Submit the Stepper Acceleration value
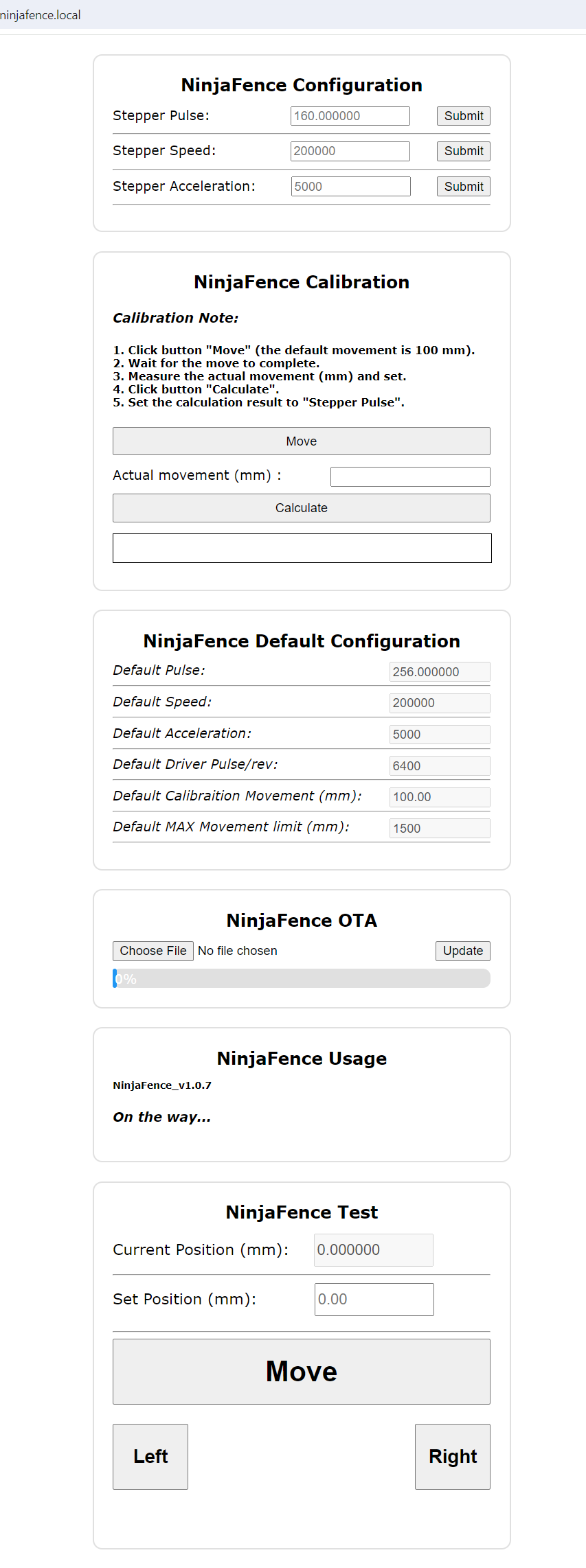The width and height of the screenshot is (586, 1568). coord(463,187)
